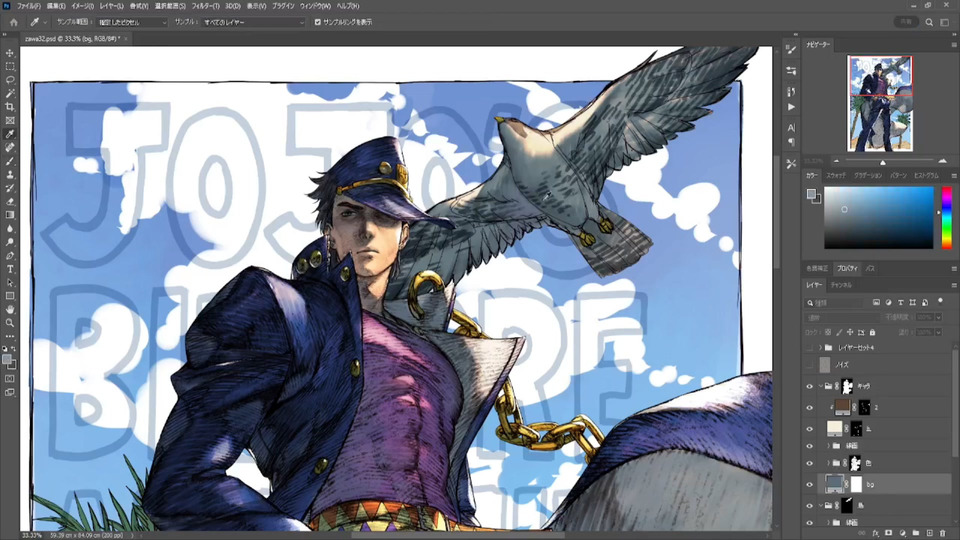This screenshot has height=540, width=960.
Task: Select the Dodge tool
Action: coord(10,242)
